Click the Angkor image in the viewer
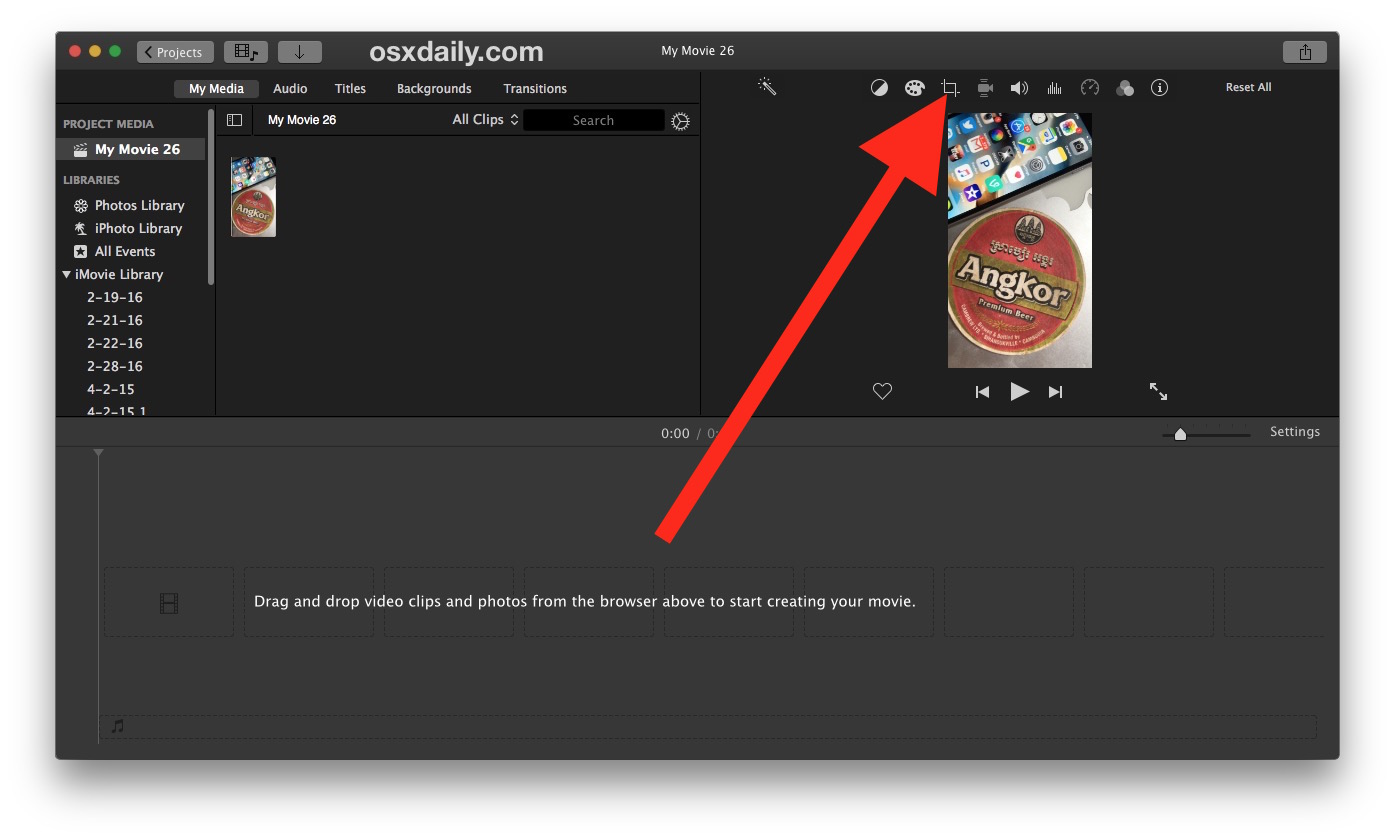The height and width of the screenshot is (839, 1395). (1020, 240)
